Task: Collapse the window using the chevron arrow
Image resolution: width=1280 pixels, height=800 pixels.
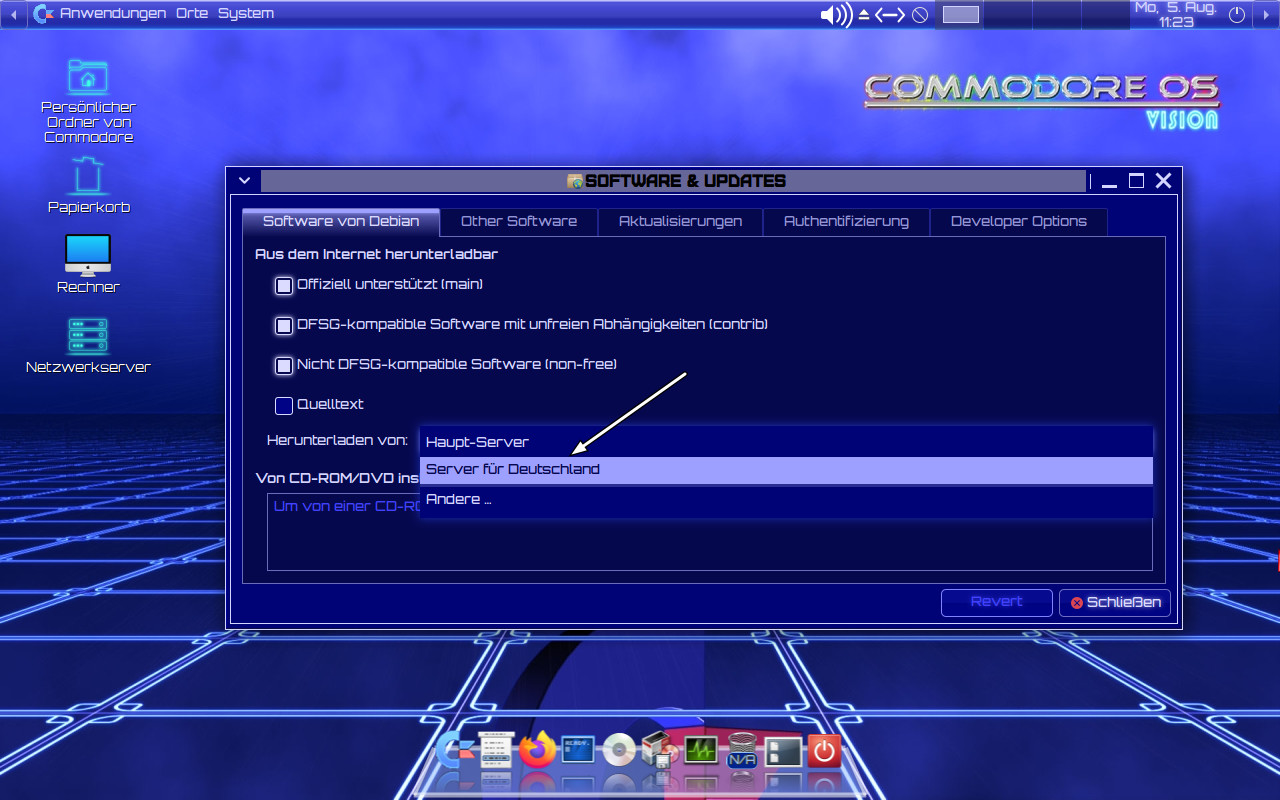Action: (244, 180)
